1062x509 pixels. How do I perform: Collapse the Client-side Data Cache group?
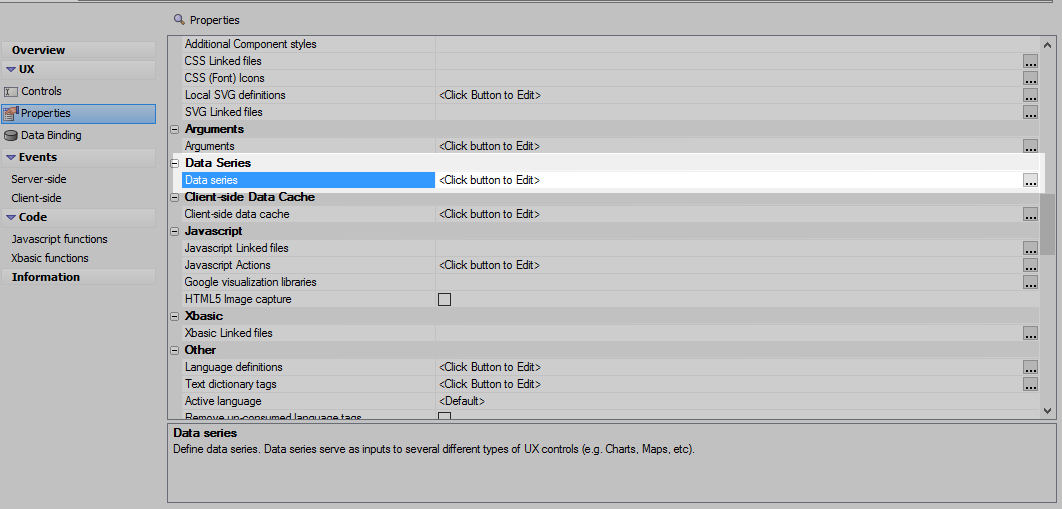174,198
